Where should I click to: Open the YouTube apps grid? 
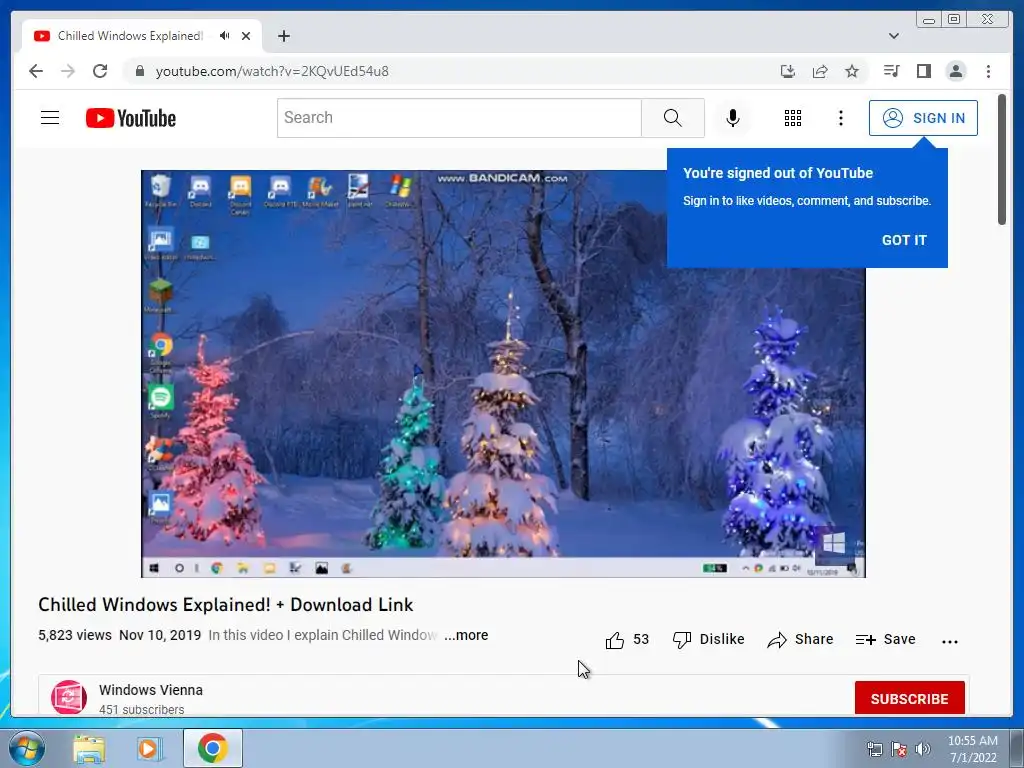(793, 118)
